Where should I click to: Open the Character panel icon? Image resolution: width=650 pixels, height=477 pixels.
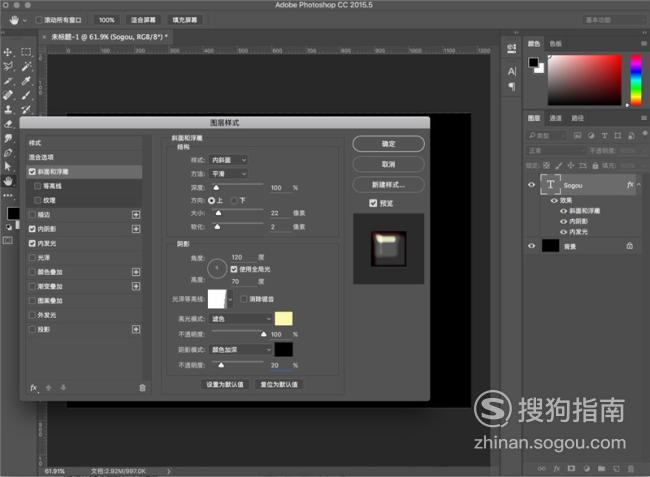point(512,72)
